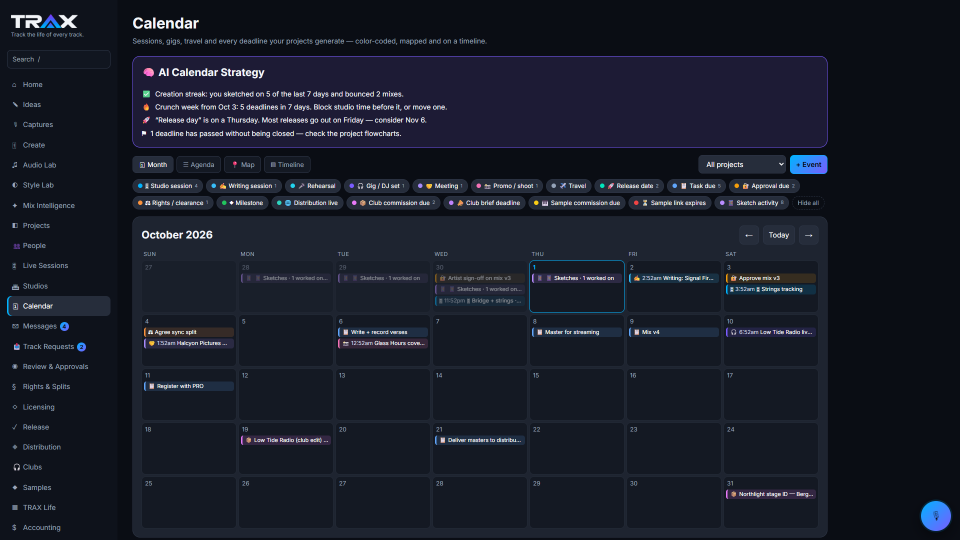Toggle the Milestone filter chip
960x540 pixels.
coord(242,203)
